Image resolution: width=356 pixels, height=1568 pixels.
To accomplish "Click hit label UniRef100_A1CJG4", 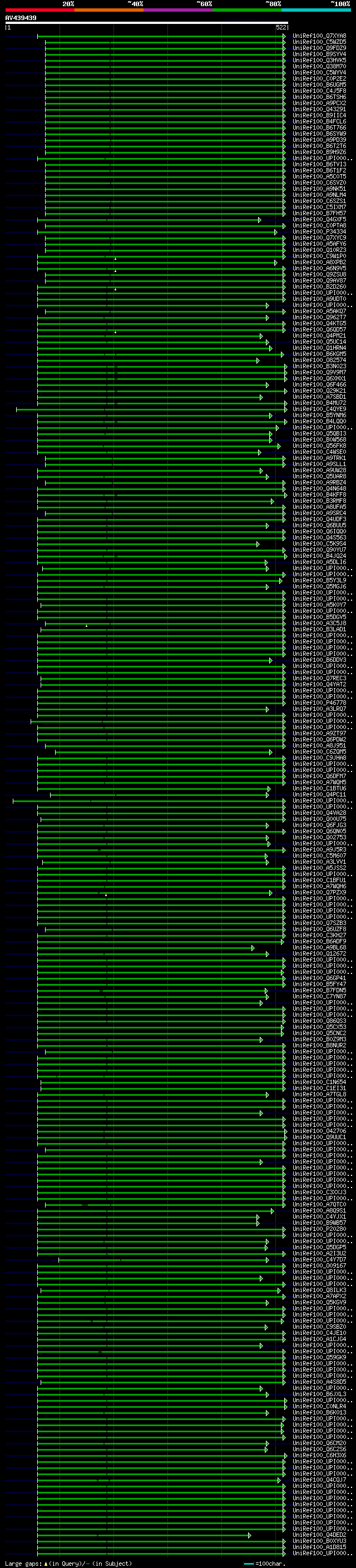I will coord(319,1339).
